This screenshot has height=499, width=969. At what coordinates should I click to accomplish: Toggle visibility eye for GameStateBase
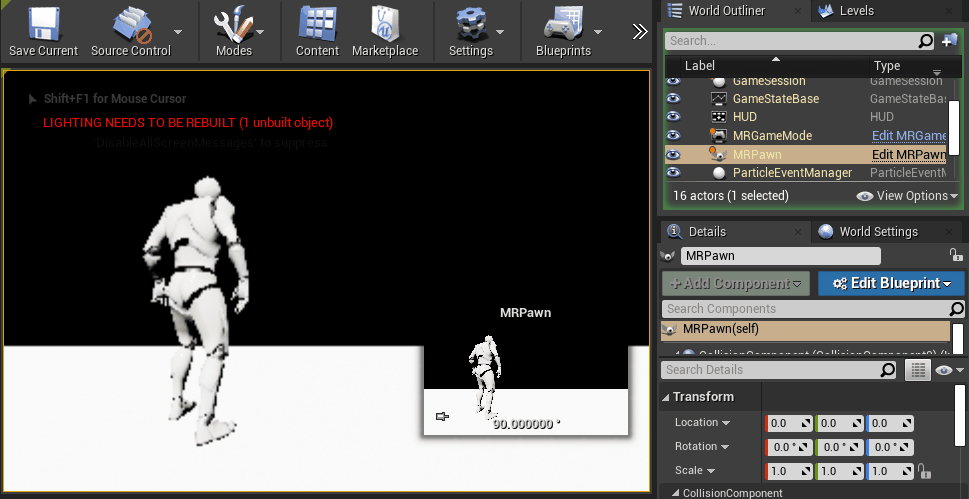673,99
